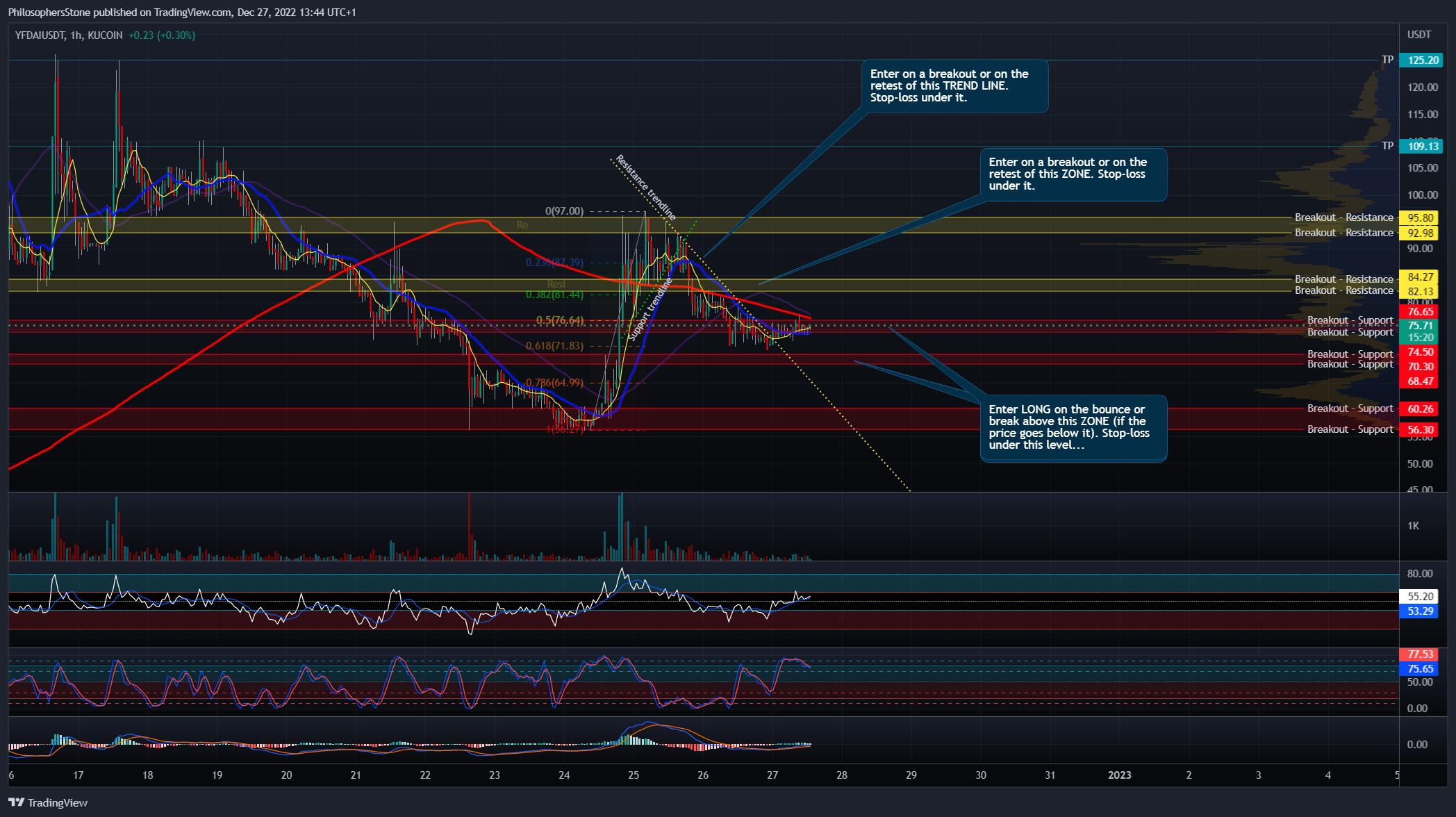Click date 17 on the time axis
The width and height of the screenshot is (1456, 817).
click(x=78, y=775)
